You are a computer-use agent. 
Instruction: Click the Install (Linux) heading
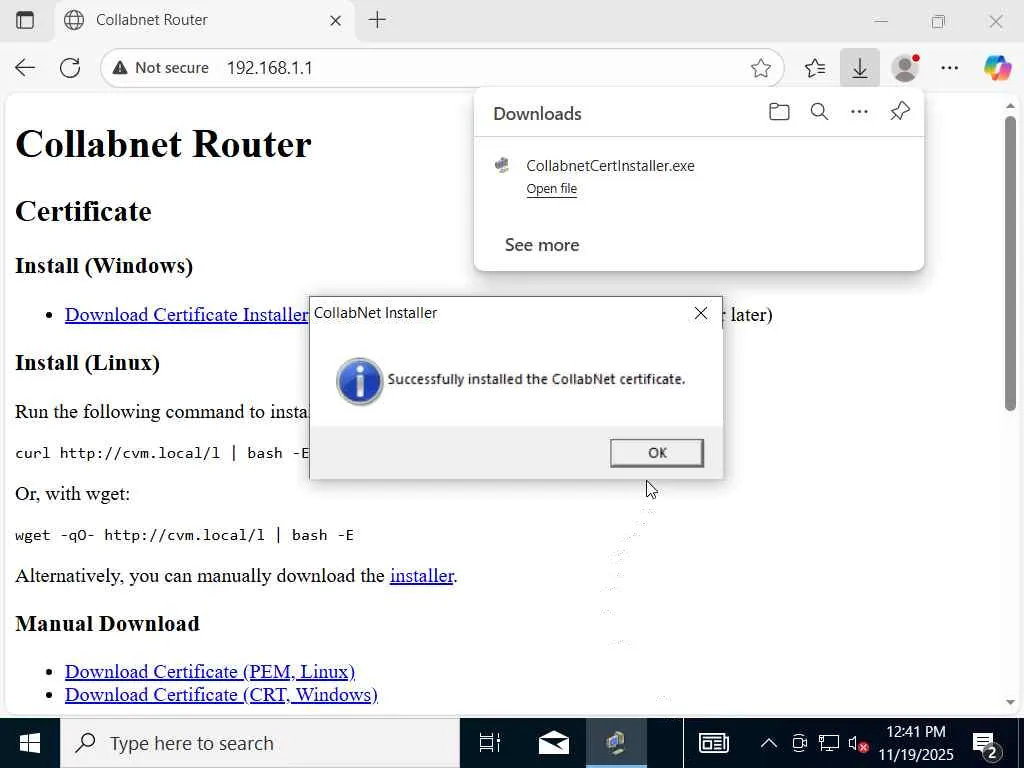pos(88,362)
